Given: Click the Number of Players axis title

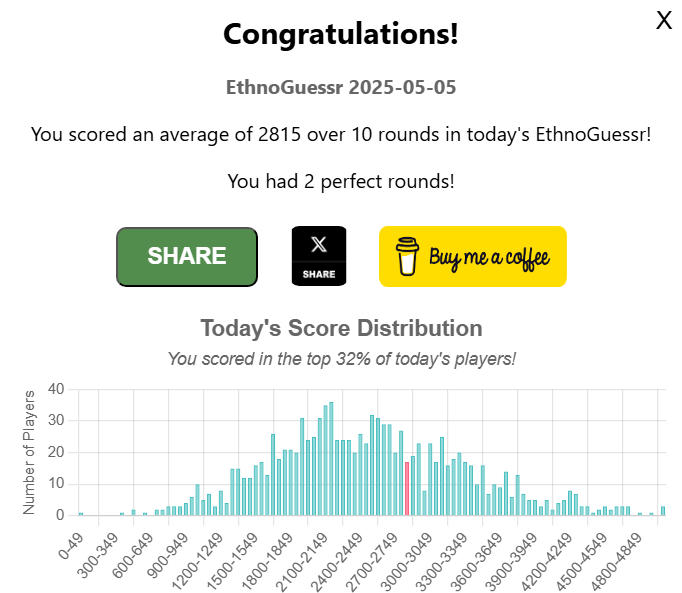Looking at the screenshot, I should coord(29,452).
